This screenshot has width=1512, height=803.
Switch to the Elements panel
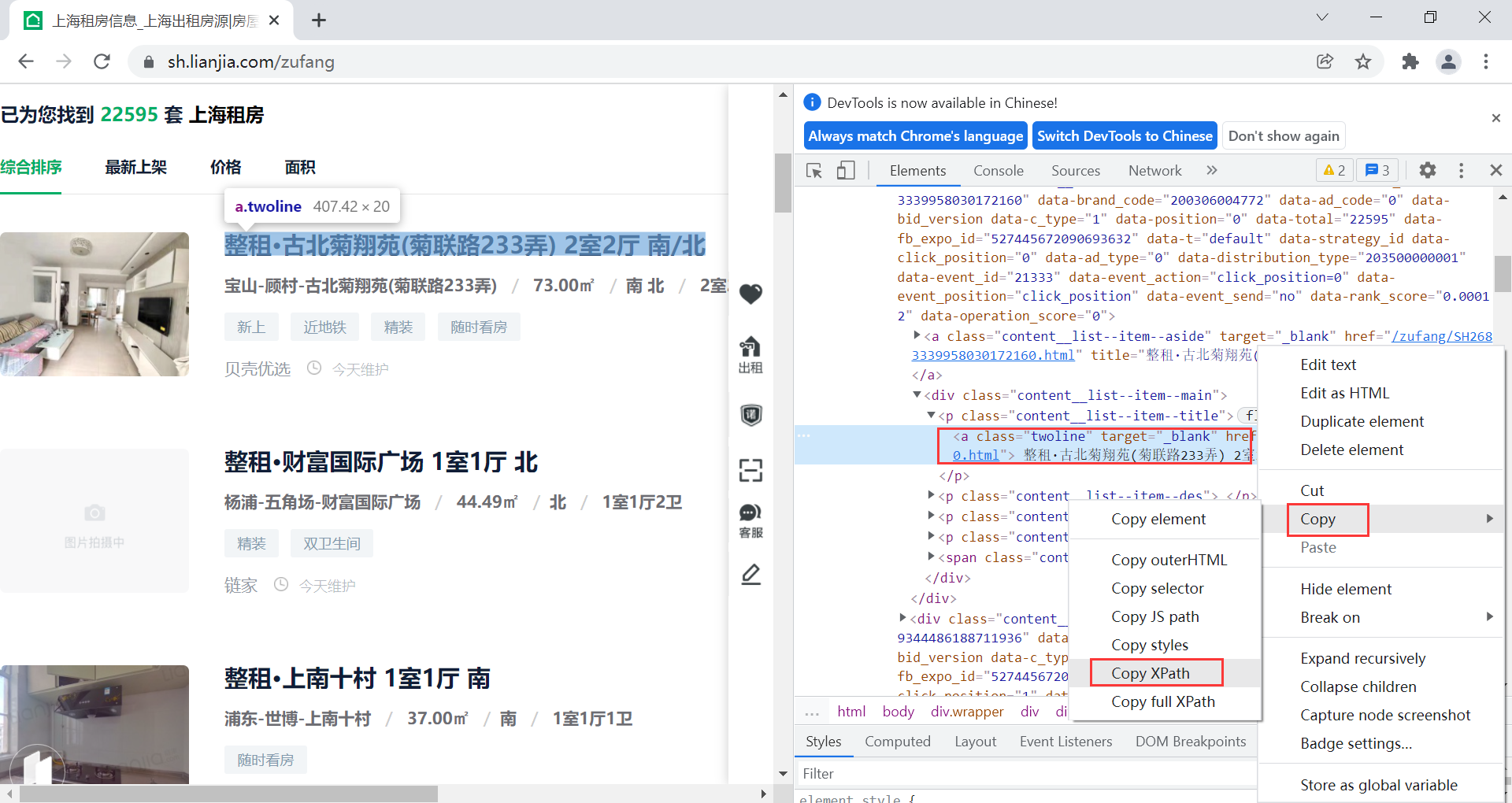(917, 170)
